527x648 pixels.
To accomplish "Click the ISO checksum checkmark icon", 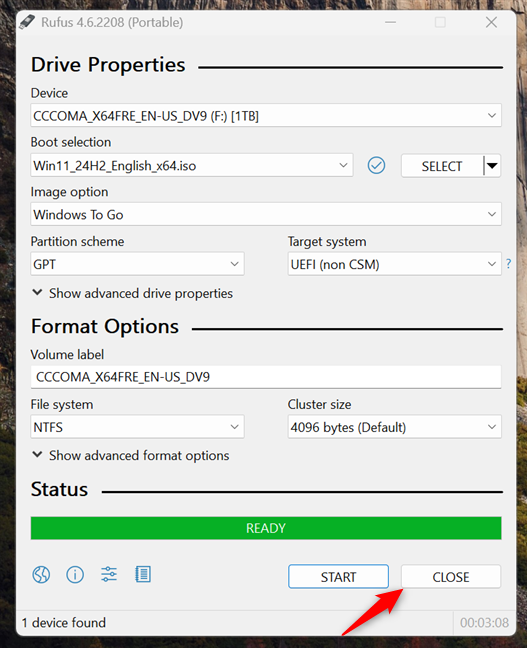I will 376,166.
